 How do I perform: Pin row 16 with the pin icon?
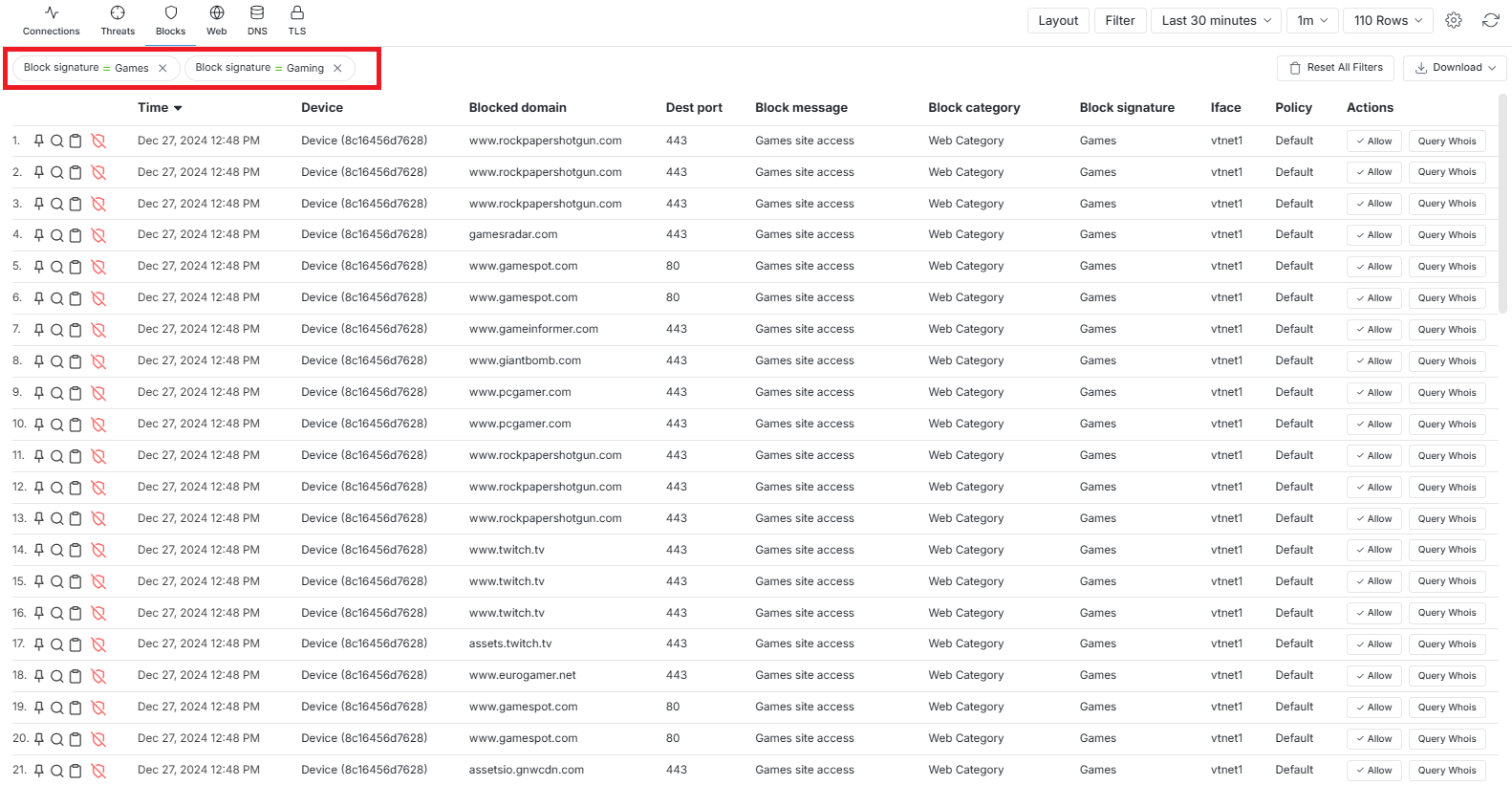point(39,613)
